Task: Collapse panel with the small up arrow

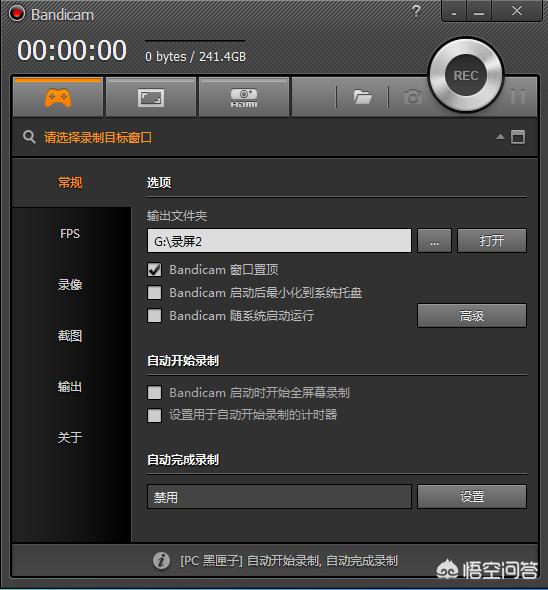Action: (500, 137)
